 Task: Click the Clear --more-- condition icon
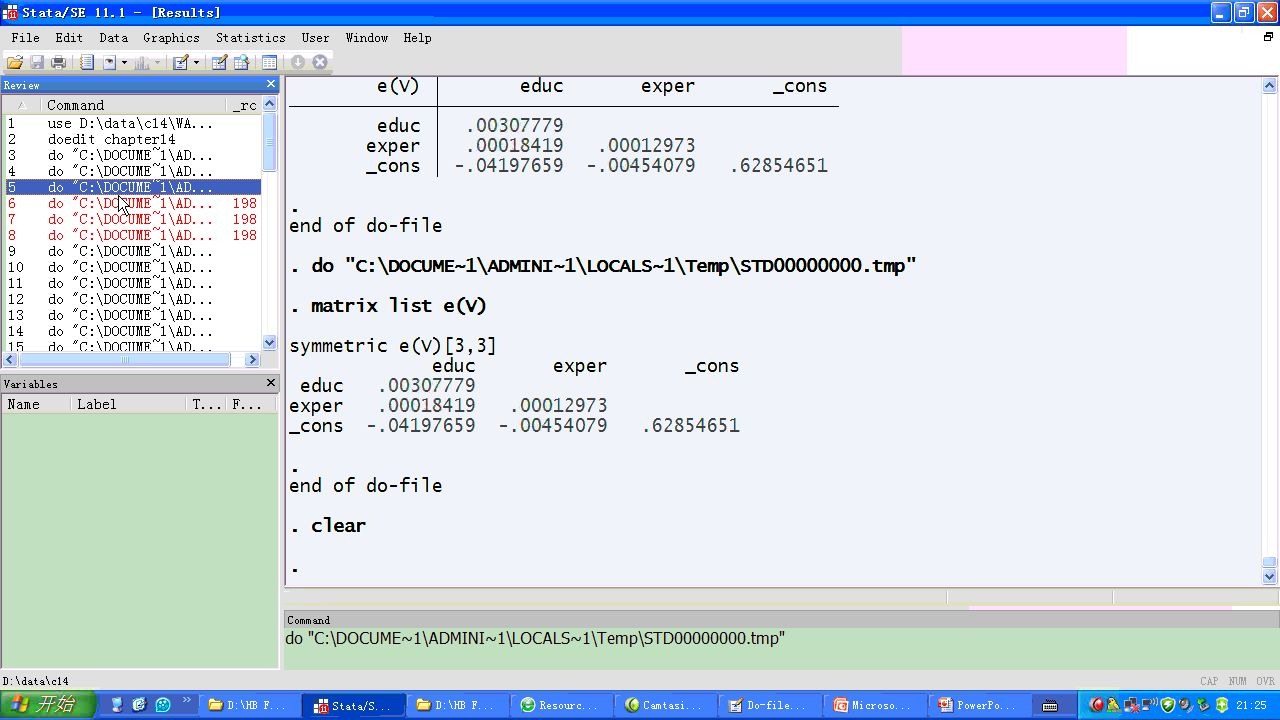298,62
